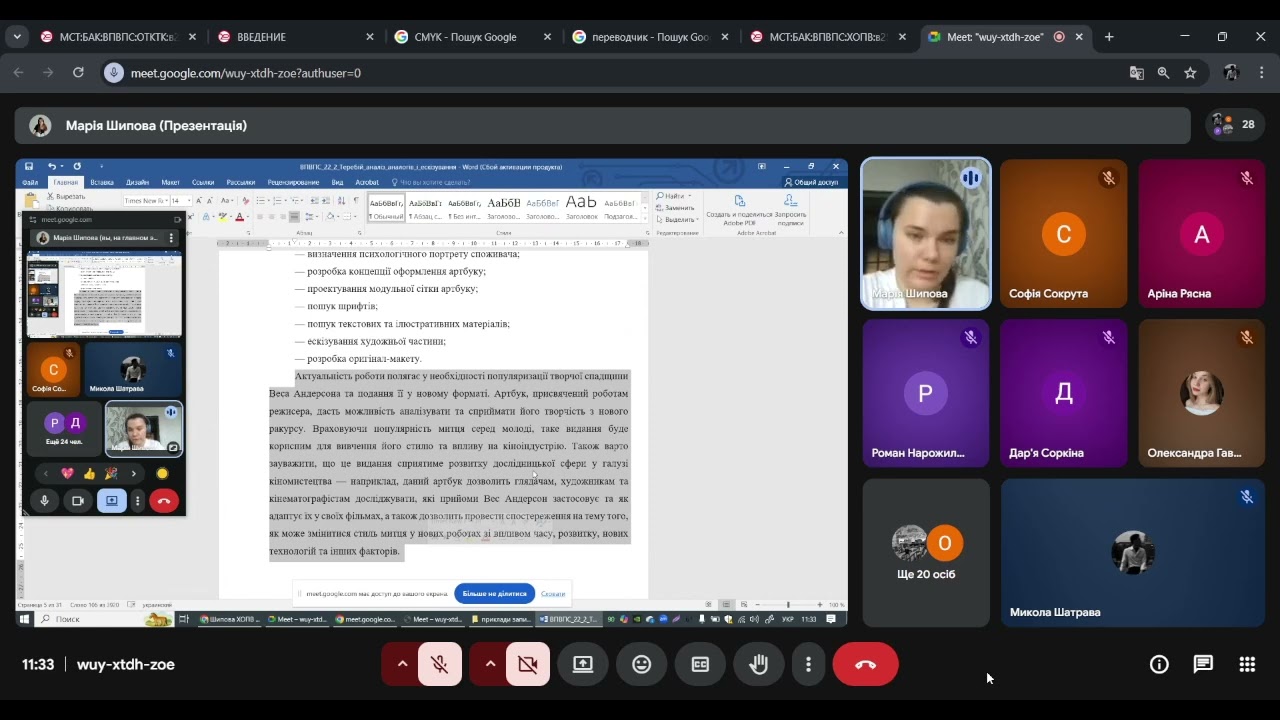
Task: Click Вставка tab in shared Word ribbon
Action: (102, 182)
